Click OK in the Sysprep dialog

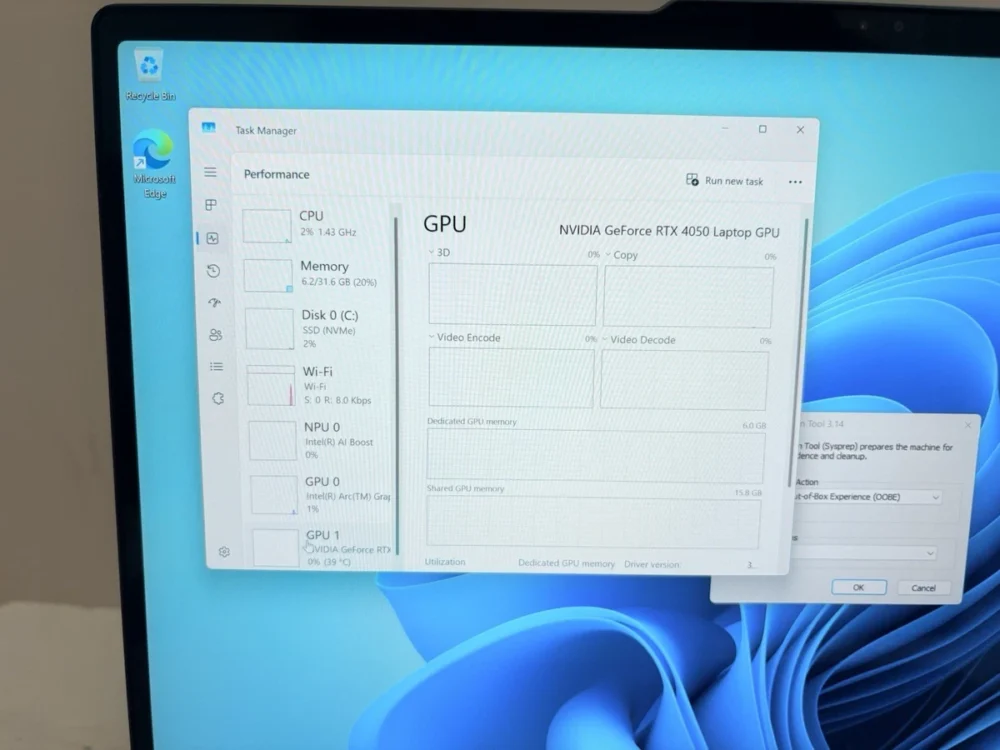tap(858, 587)
